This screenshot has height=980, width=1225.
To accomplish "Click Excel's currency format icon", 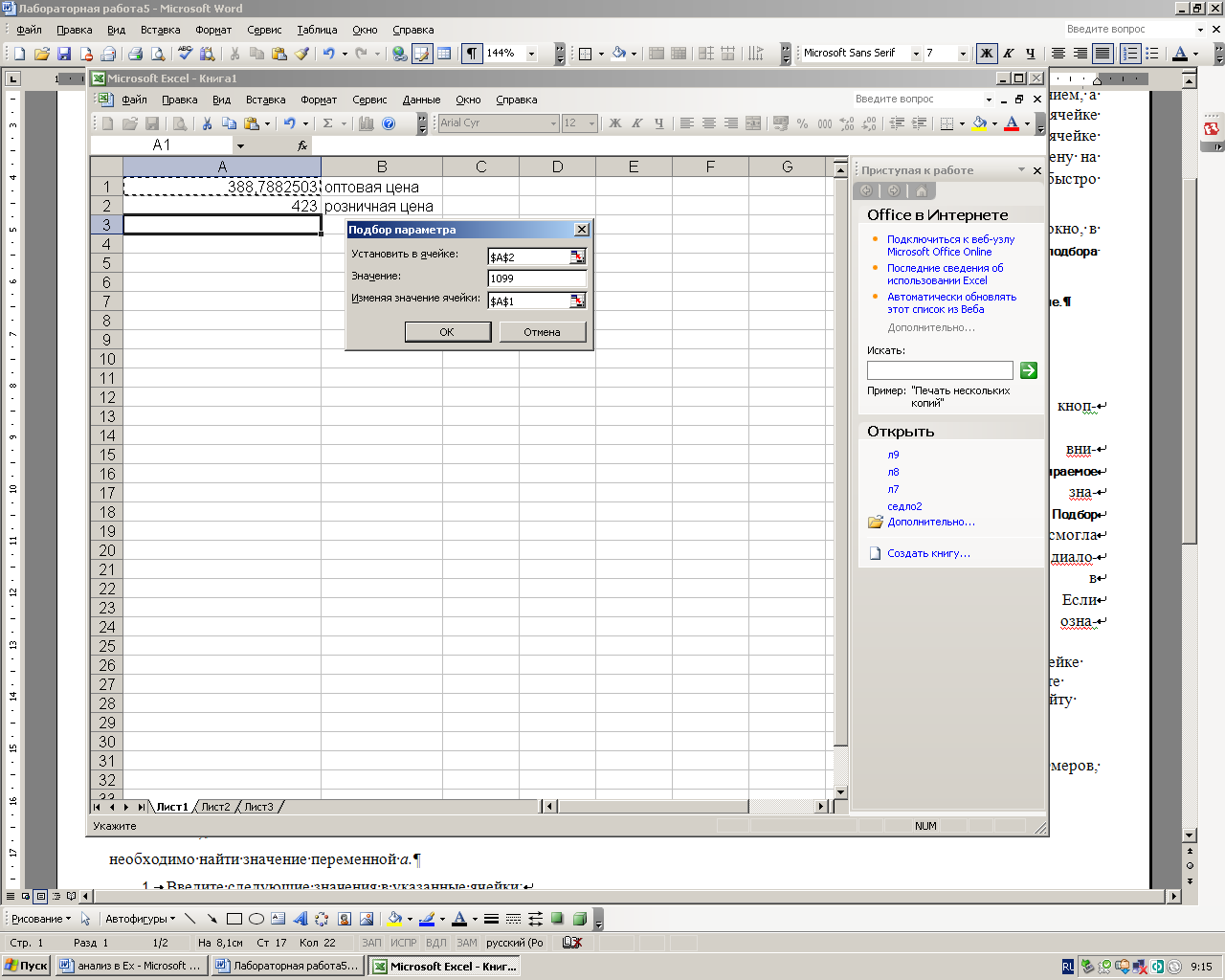I will (x=780, y=123).
